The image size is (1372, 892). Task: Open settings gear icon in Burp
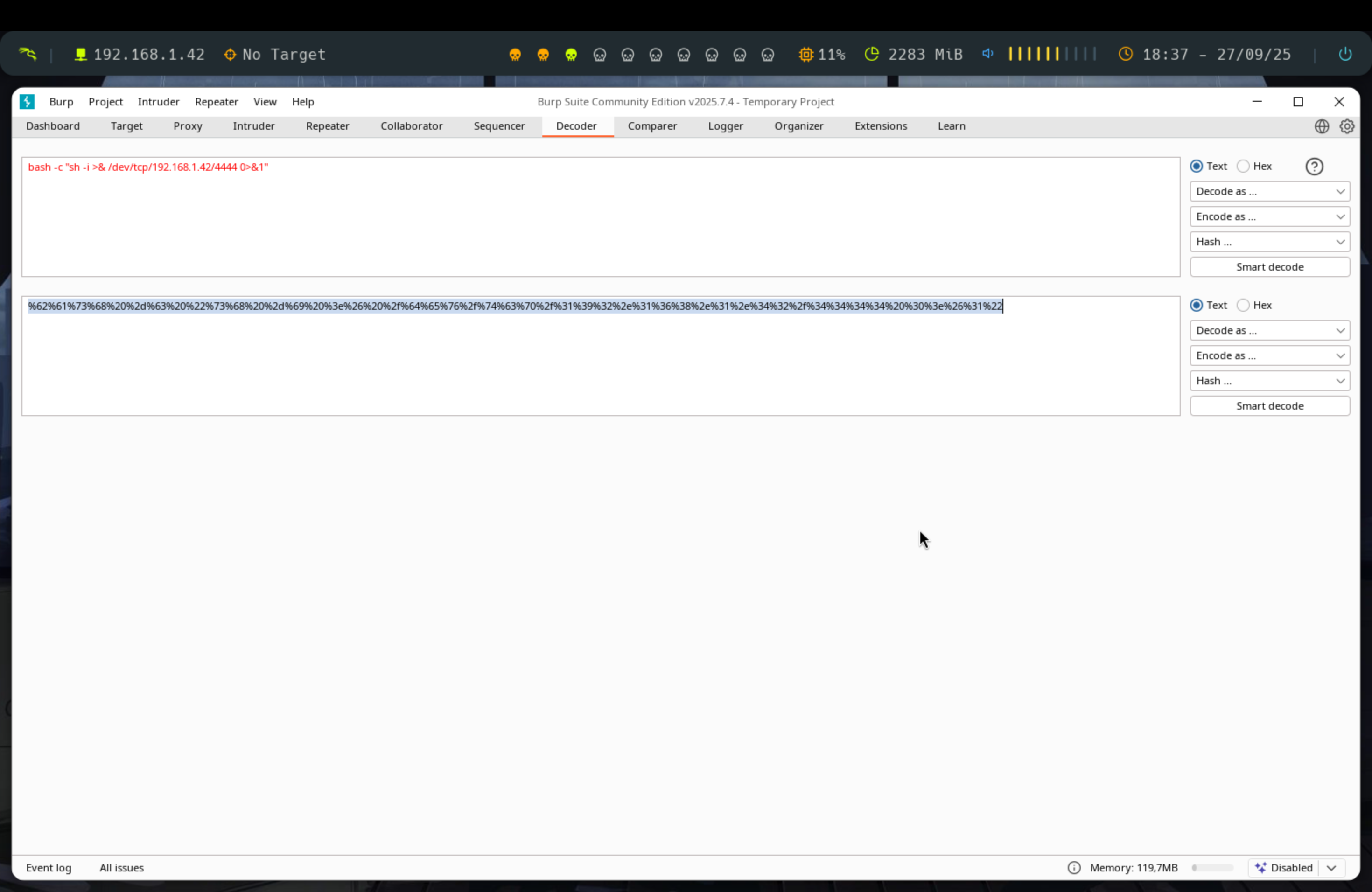(1347, 126)
